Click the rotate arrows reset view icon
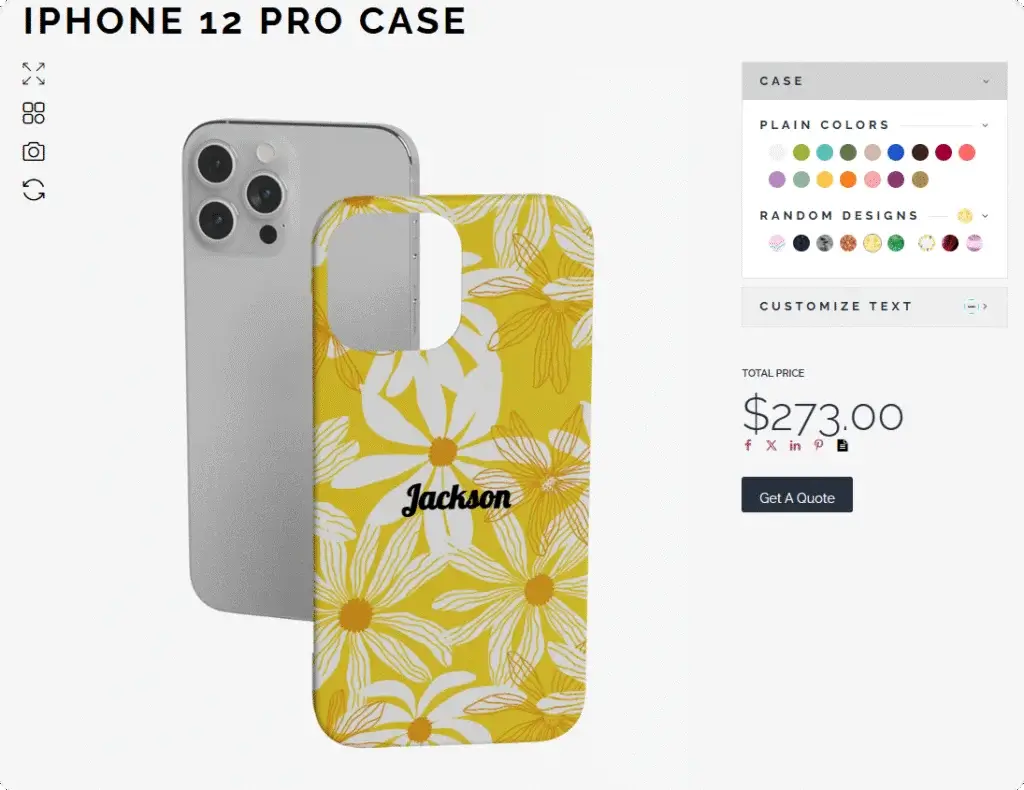Image resolution: width=1024 pixels, height=790 pixels. pos(33,190)
